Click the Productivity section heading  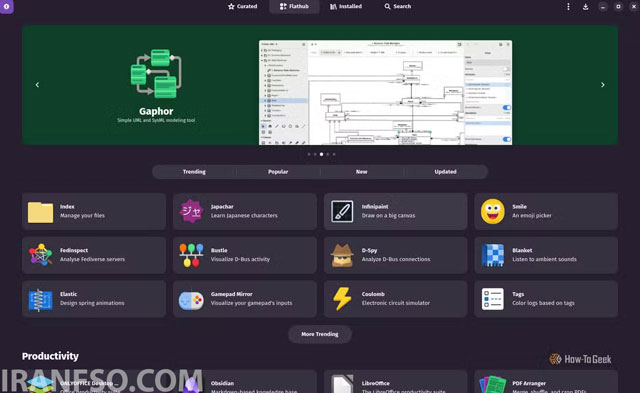(50, 356)
